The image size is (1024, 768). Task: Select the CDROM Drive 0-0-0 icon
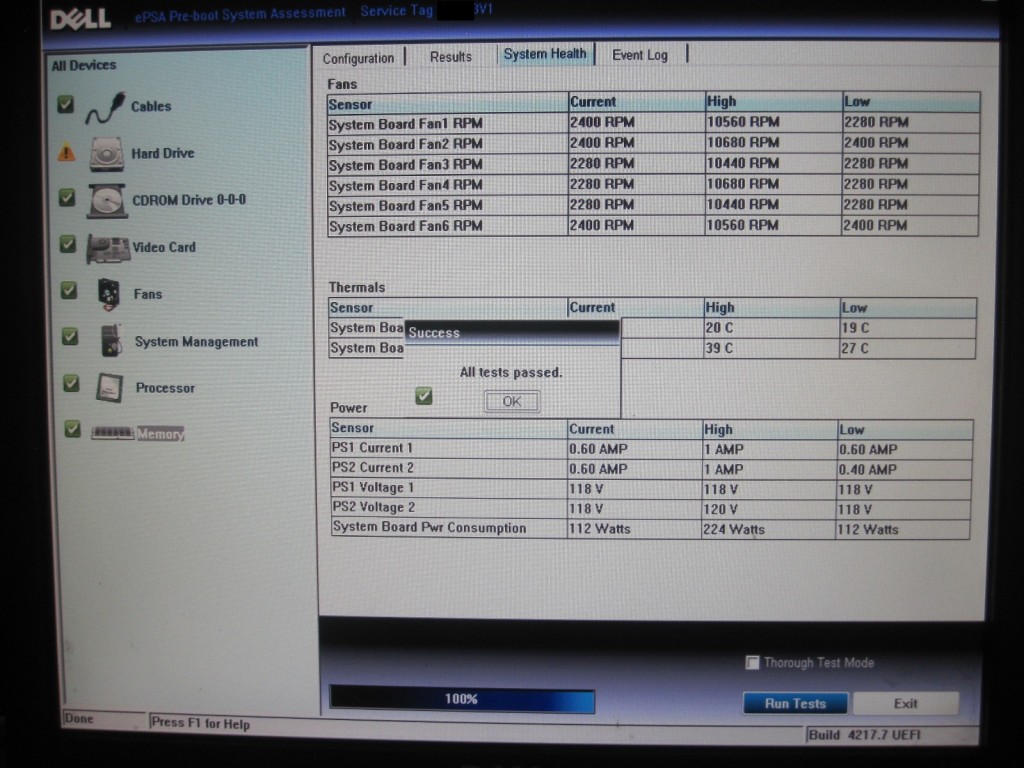point(106,200)
